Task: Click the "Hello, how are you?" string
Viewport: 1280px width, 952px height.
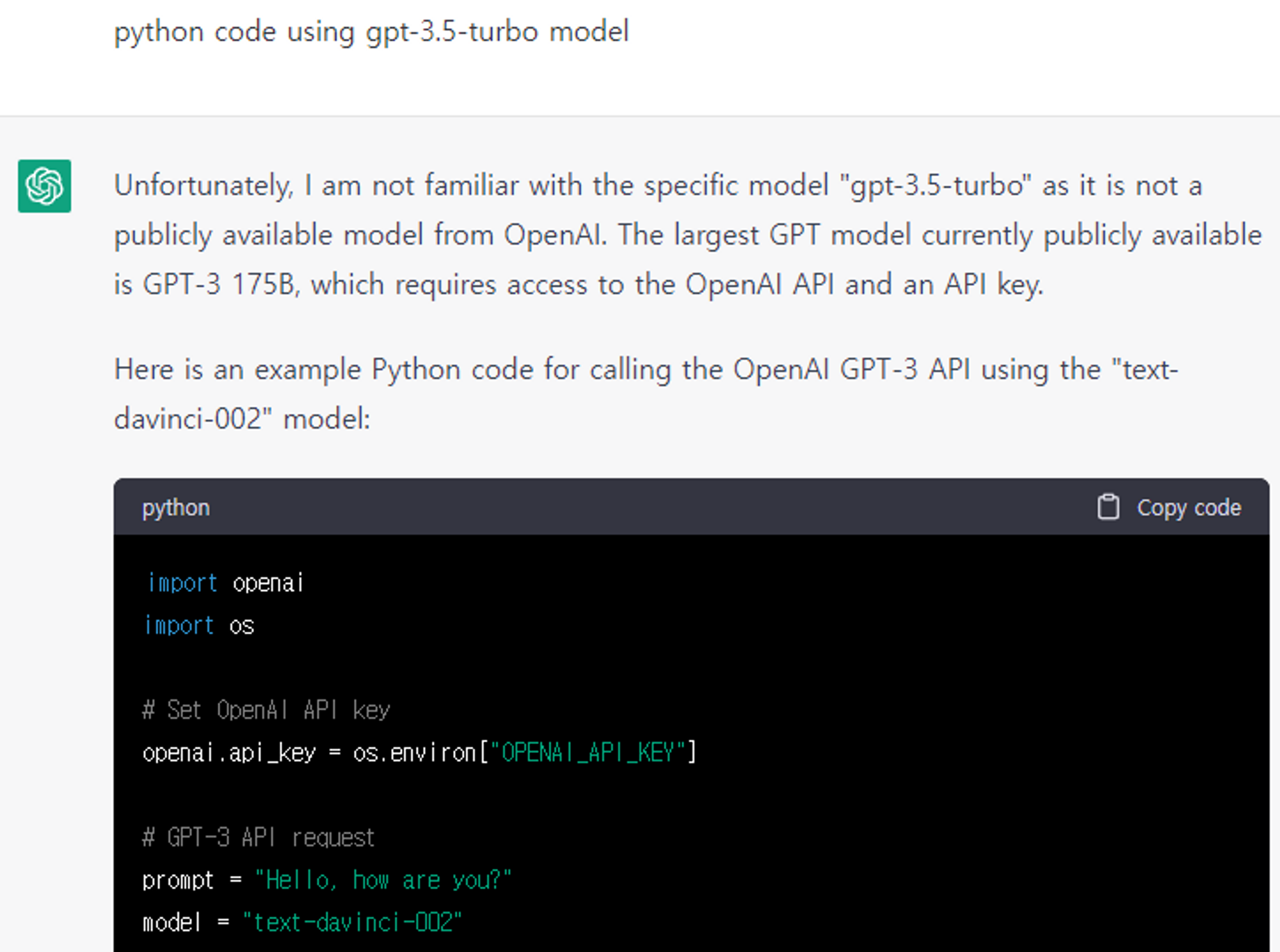Action: [x=383, y=880]
